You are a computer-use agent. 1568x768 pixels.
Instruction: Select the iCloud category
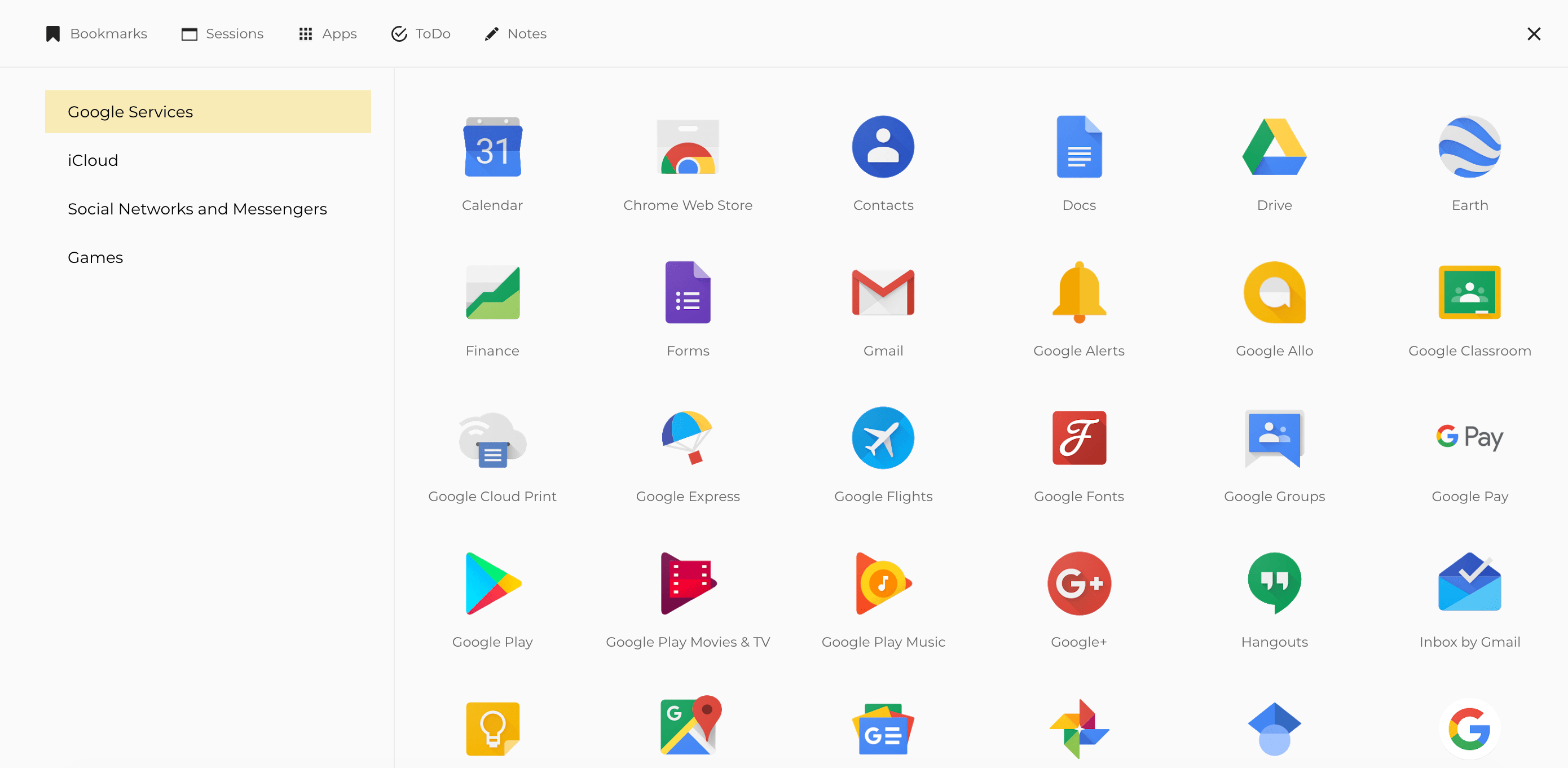pos(93,160)
